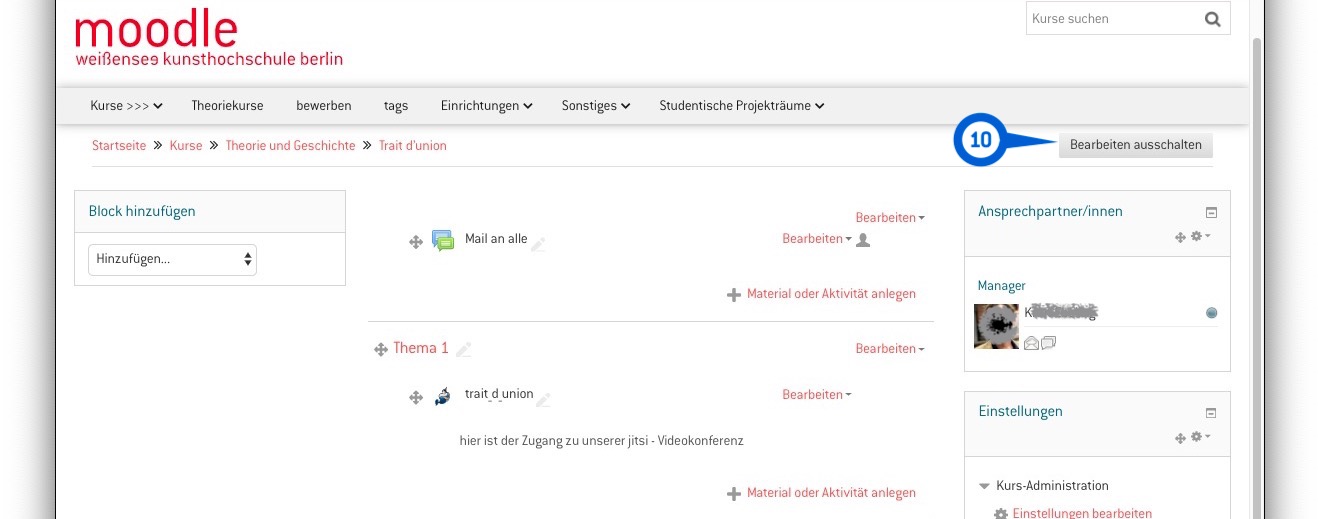Viewport: 1320px width, 519px height.
Task: Open the gear menu in Ansprechpartner/innen block
Action: point(1200,237)
